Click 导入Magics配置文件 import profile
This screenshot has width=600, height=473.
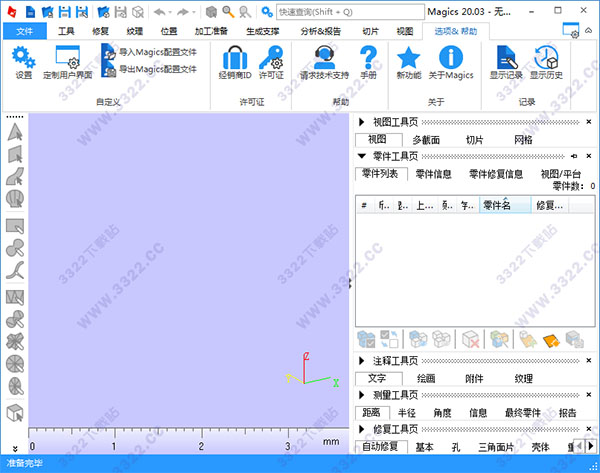coord(149,53)
